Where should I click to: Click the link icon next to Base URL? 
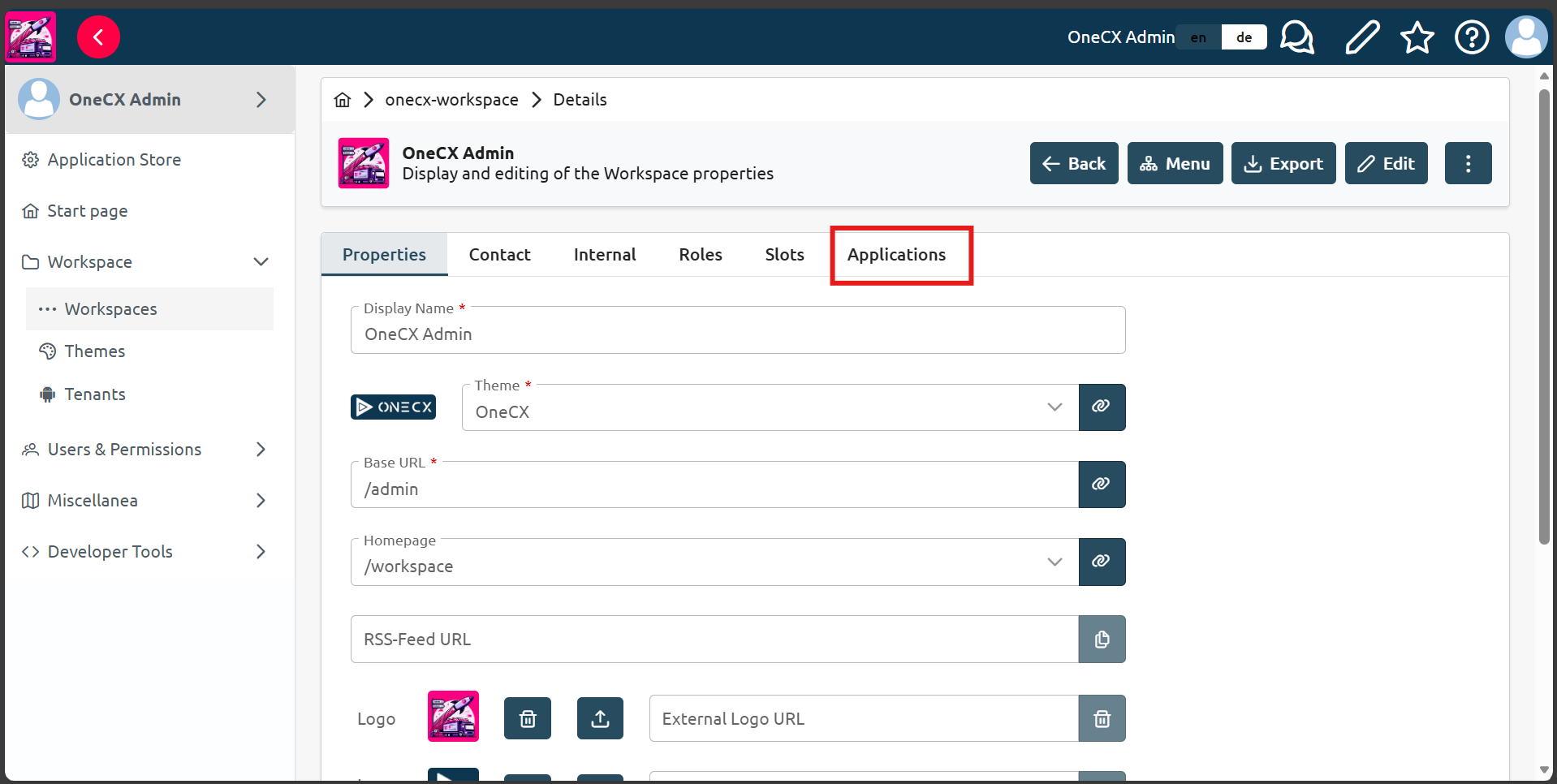[x=1102, y=484]
